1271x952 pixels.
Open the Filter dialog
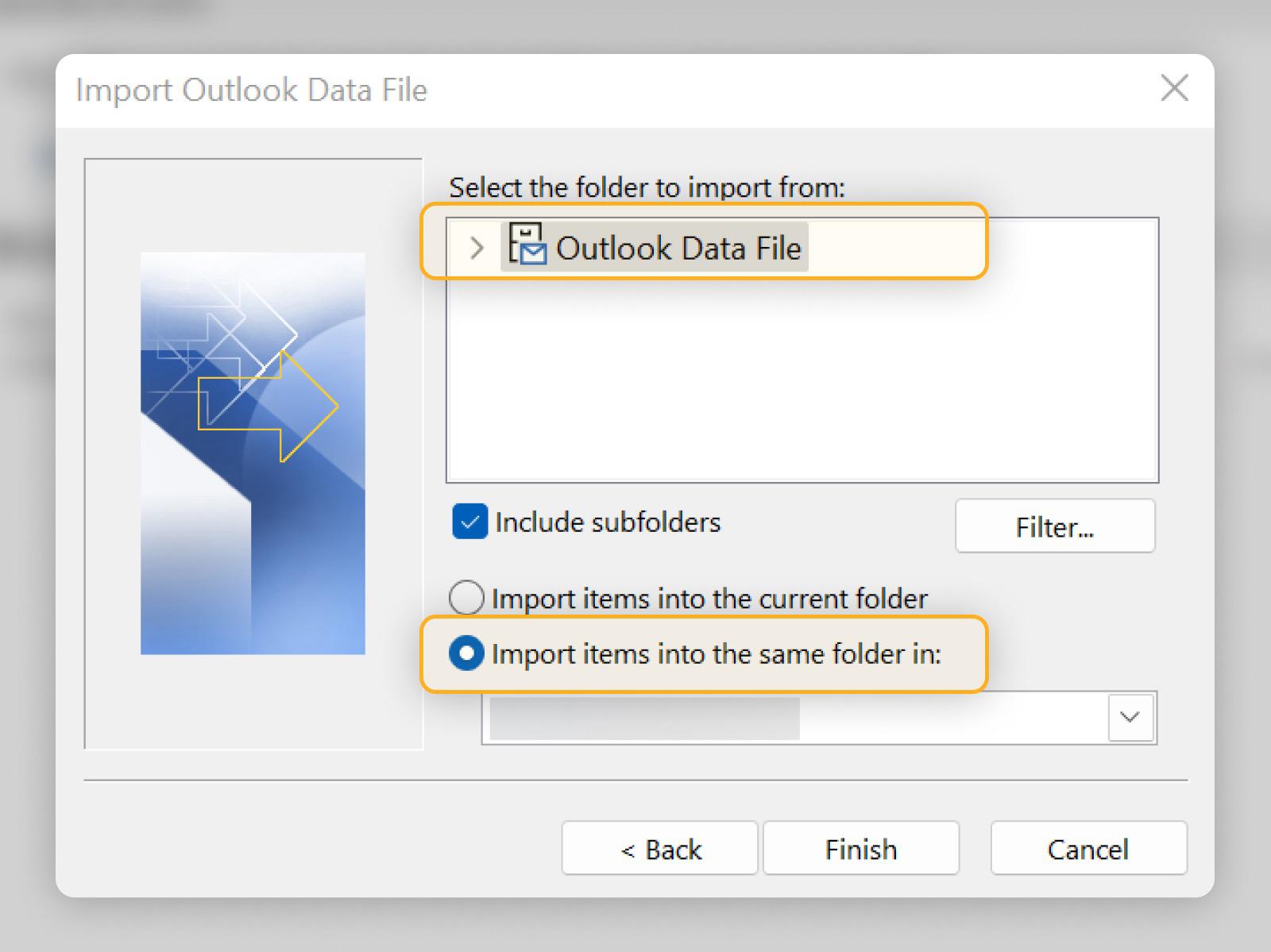click(x=1054, y=526)
